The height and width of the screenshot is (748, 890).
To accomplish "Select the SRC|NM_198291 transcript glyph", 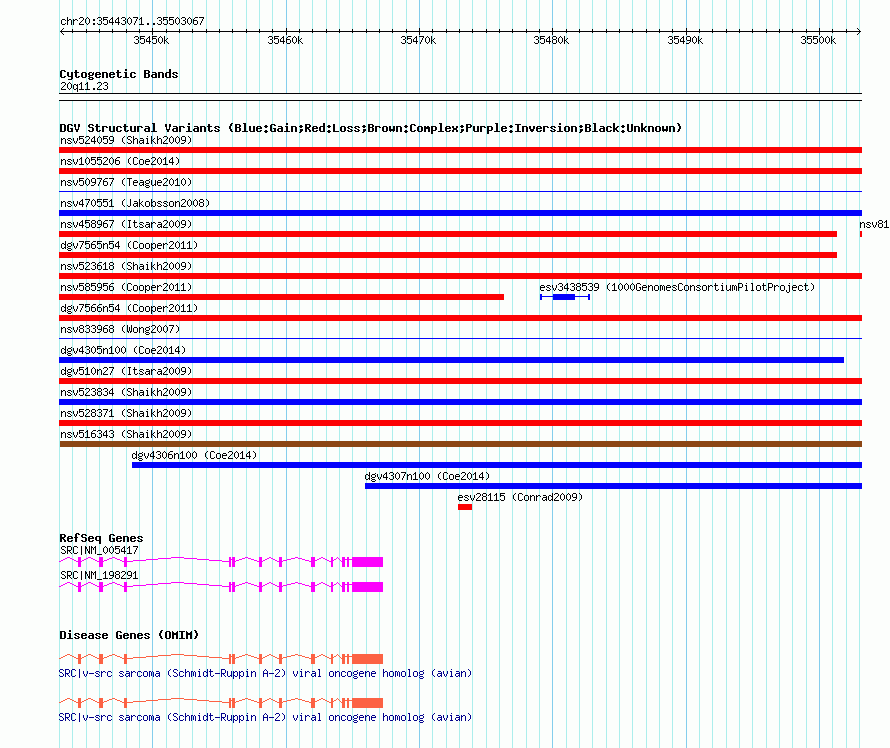I will pyautogui.click(x=221, y=587).
